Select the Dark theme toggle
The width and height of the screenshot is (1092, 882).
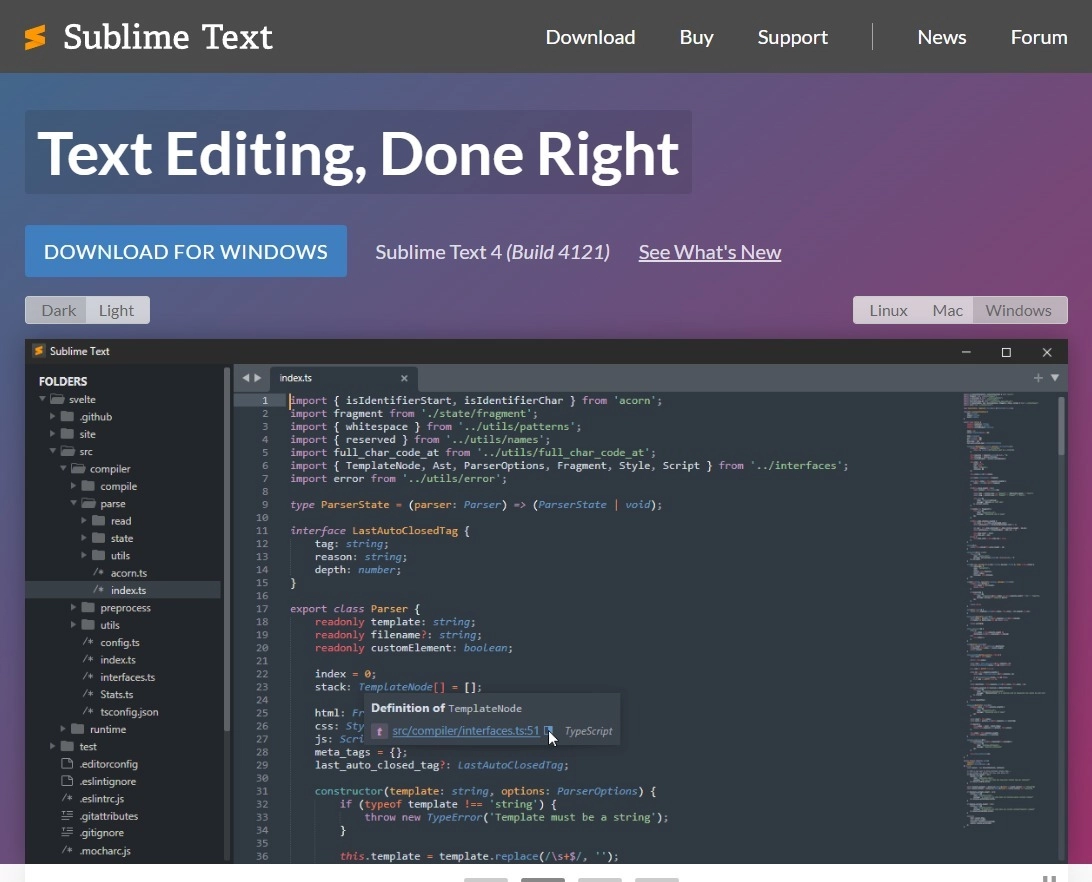tap(58, 310)
